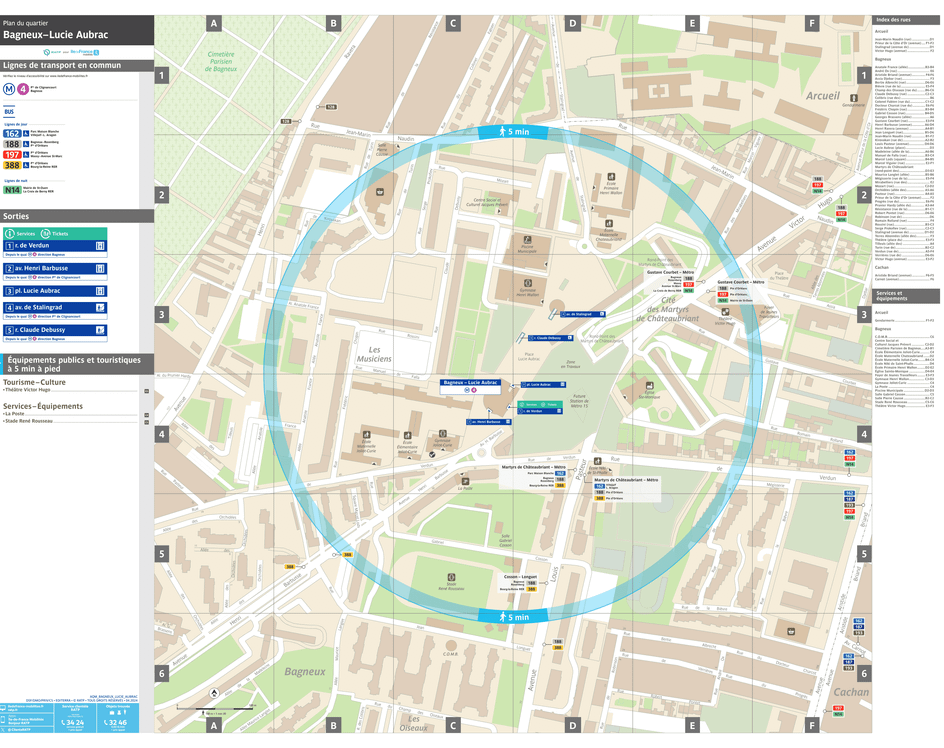This screenshot has height=748, width=944.
Task: Click the Objets trouvés suitcase icon
Action: [112, 713]
